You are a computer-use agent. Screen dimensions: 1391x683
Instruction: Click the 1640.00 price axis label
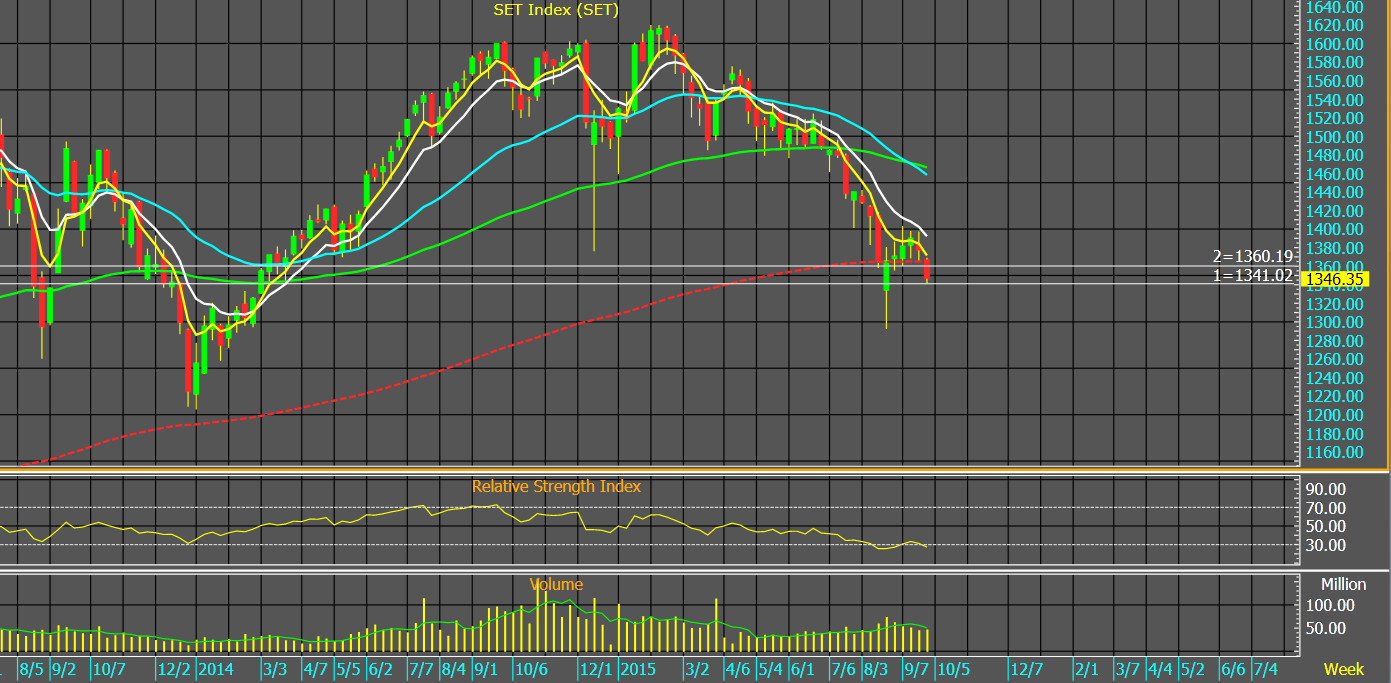(x=1335, y=7)
